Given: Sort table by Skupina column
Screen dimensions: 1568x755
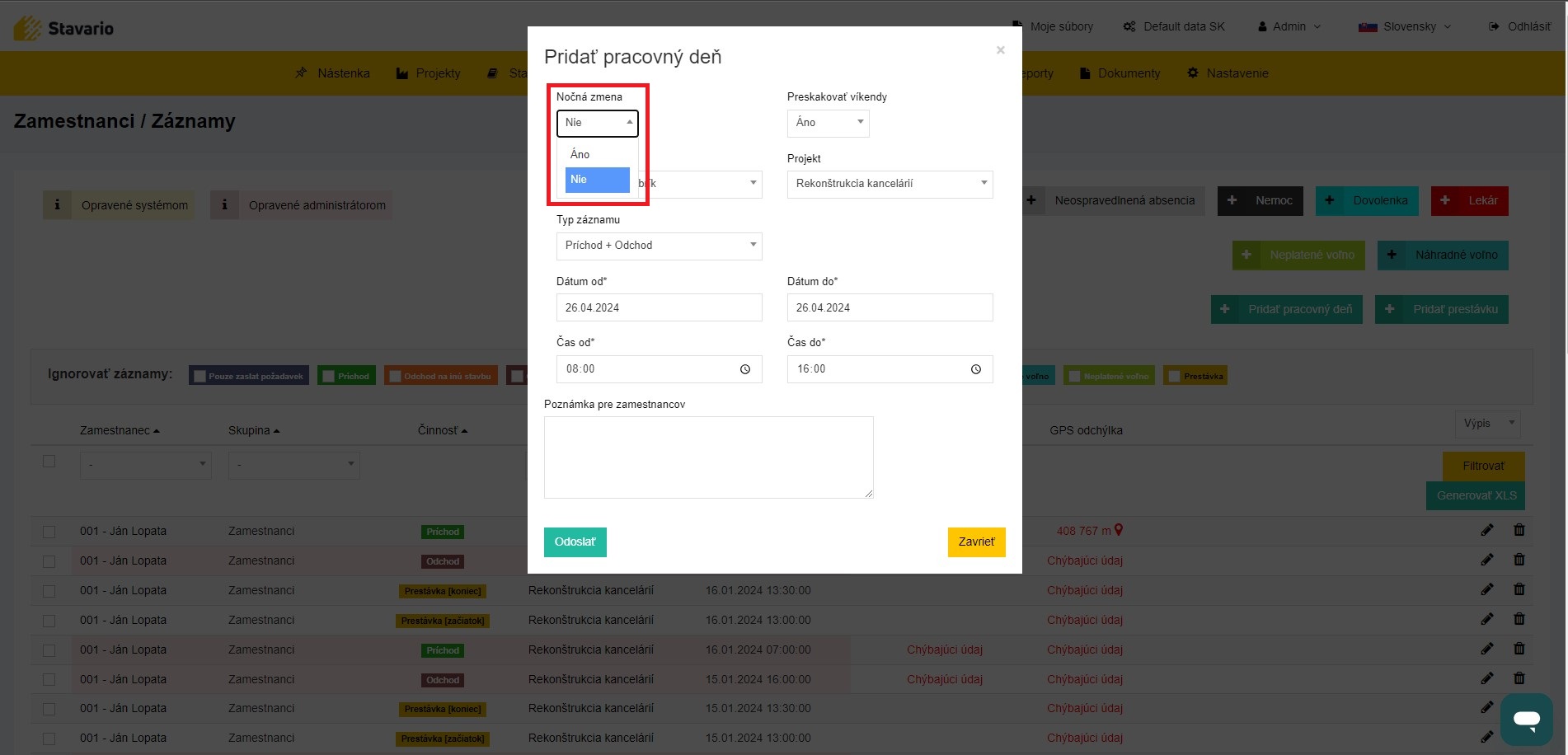Looking at the screenshot, I should pos(254,430).
